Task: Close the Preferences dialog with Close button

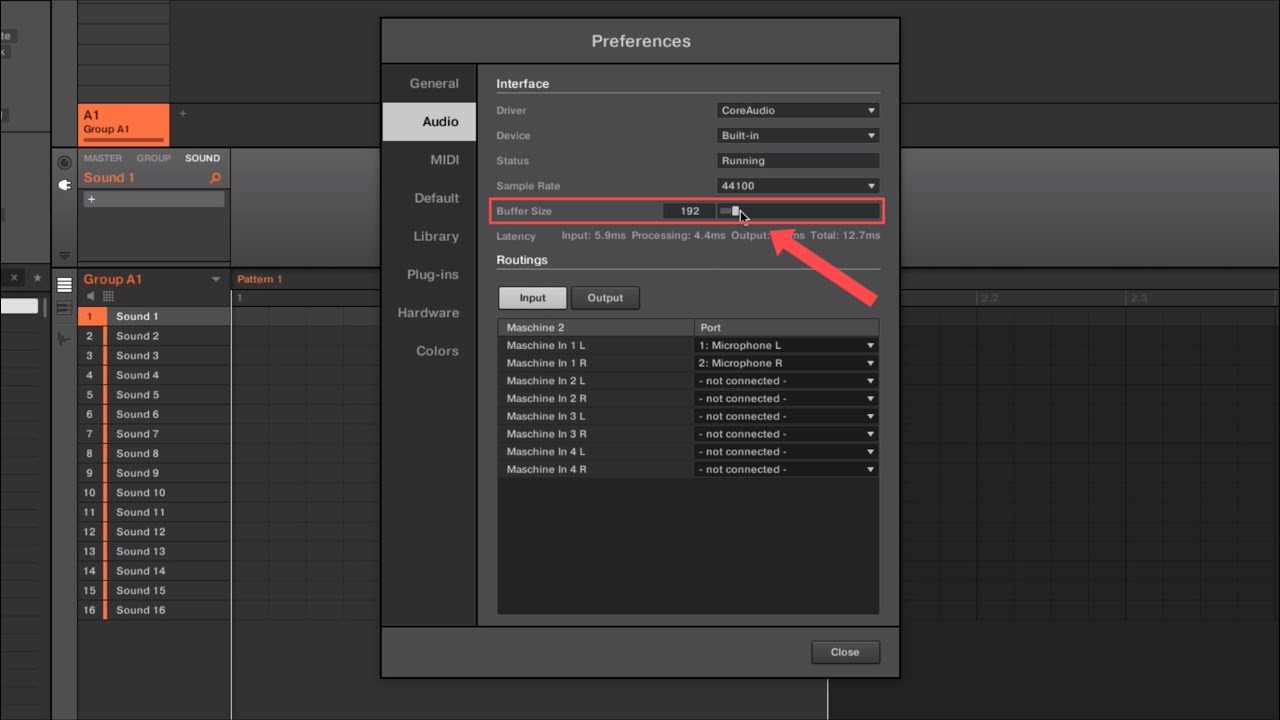Action: click(845, 652)
